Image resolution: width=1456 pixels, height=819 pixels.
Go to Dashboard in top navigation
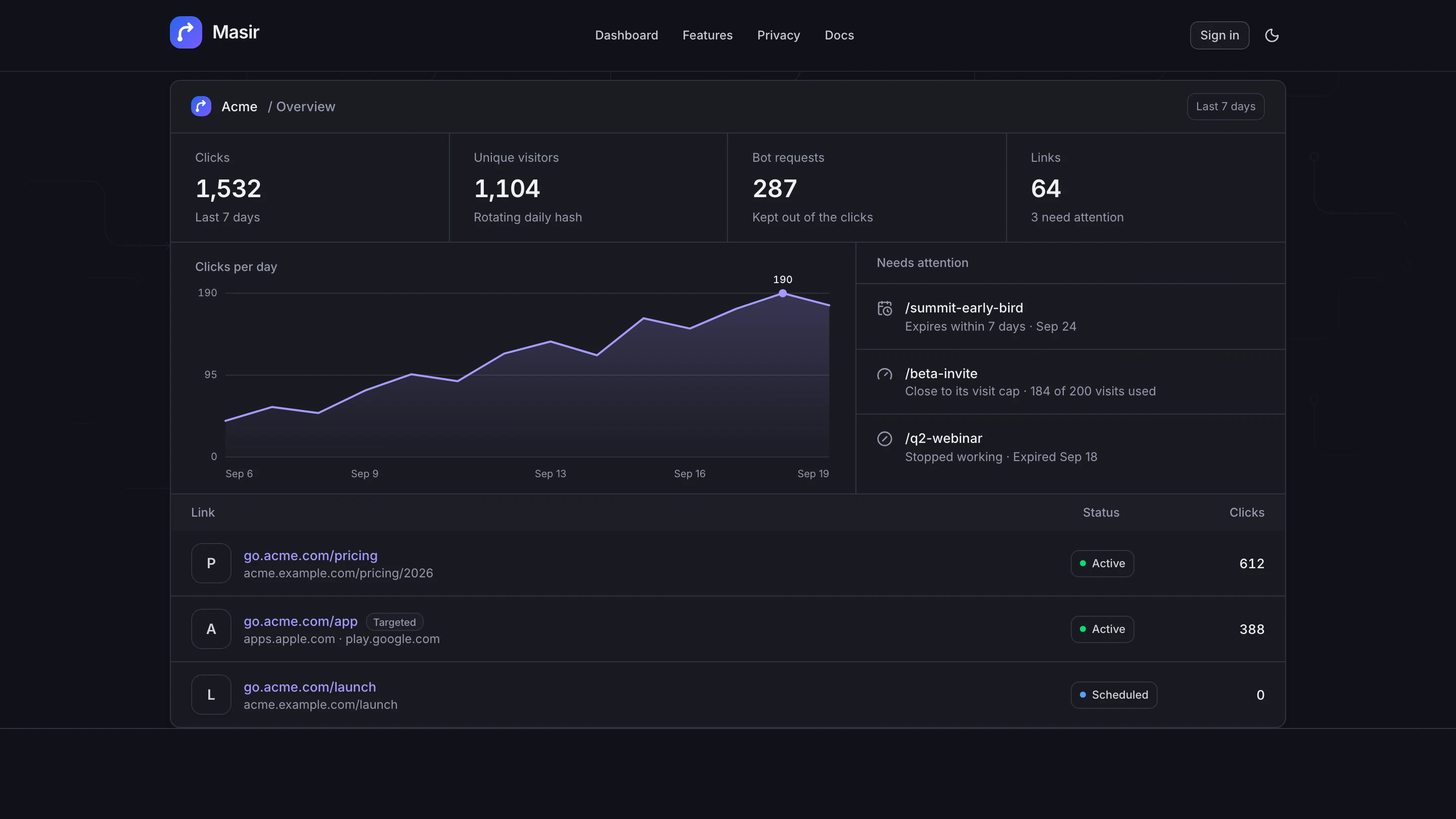pos(626,35)
